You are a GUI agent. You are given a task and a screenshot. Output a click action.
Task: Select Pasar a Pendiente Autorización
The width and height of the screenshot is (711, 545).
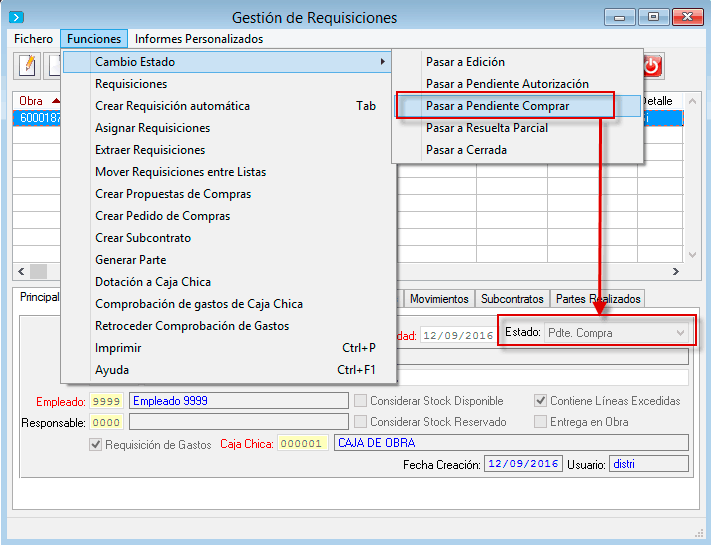coord(517,84)
